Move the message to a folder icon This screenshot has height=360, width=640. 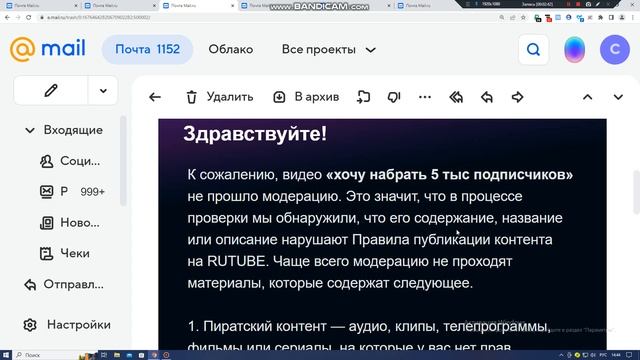click(363, 97)
